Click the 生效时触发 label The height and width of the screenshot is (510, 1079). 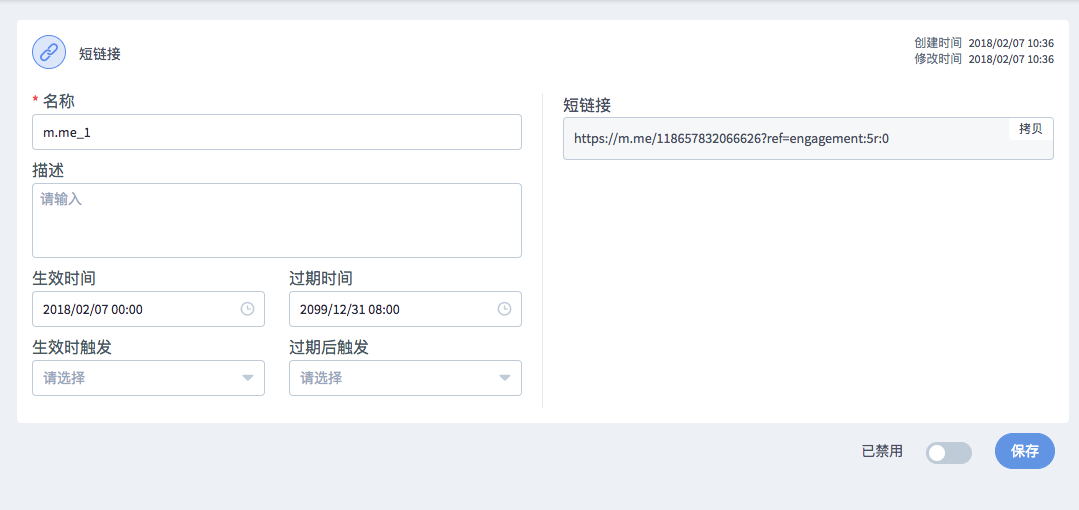coord(72,347)
